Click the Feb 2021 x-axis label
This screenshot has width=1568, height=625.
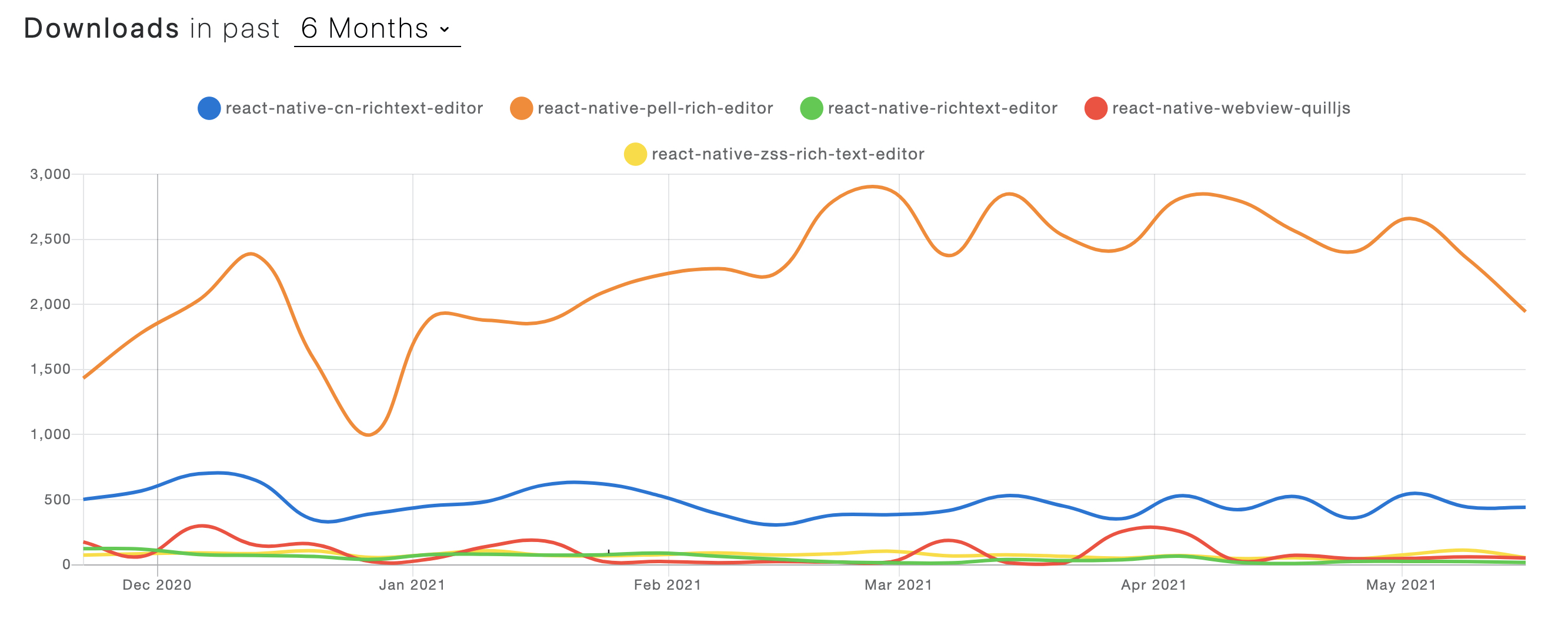pyautogui.click(x=668, y=585)
